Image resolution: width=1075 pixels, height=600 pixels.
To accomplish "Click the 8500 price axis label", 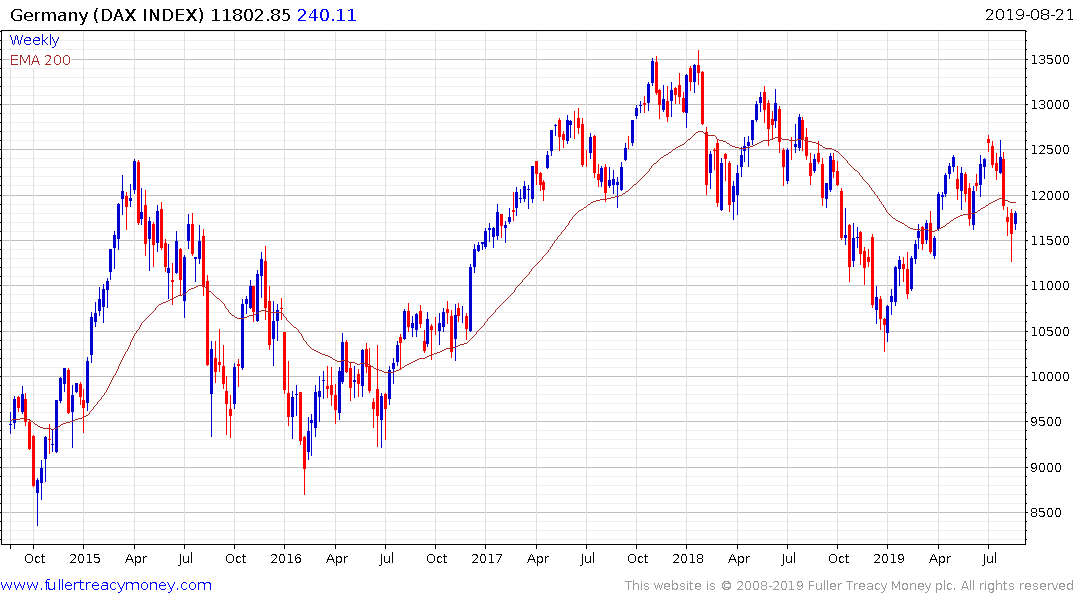I will click(x=1046, y=513).
